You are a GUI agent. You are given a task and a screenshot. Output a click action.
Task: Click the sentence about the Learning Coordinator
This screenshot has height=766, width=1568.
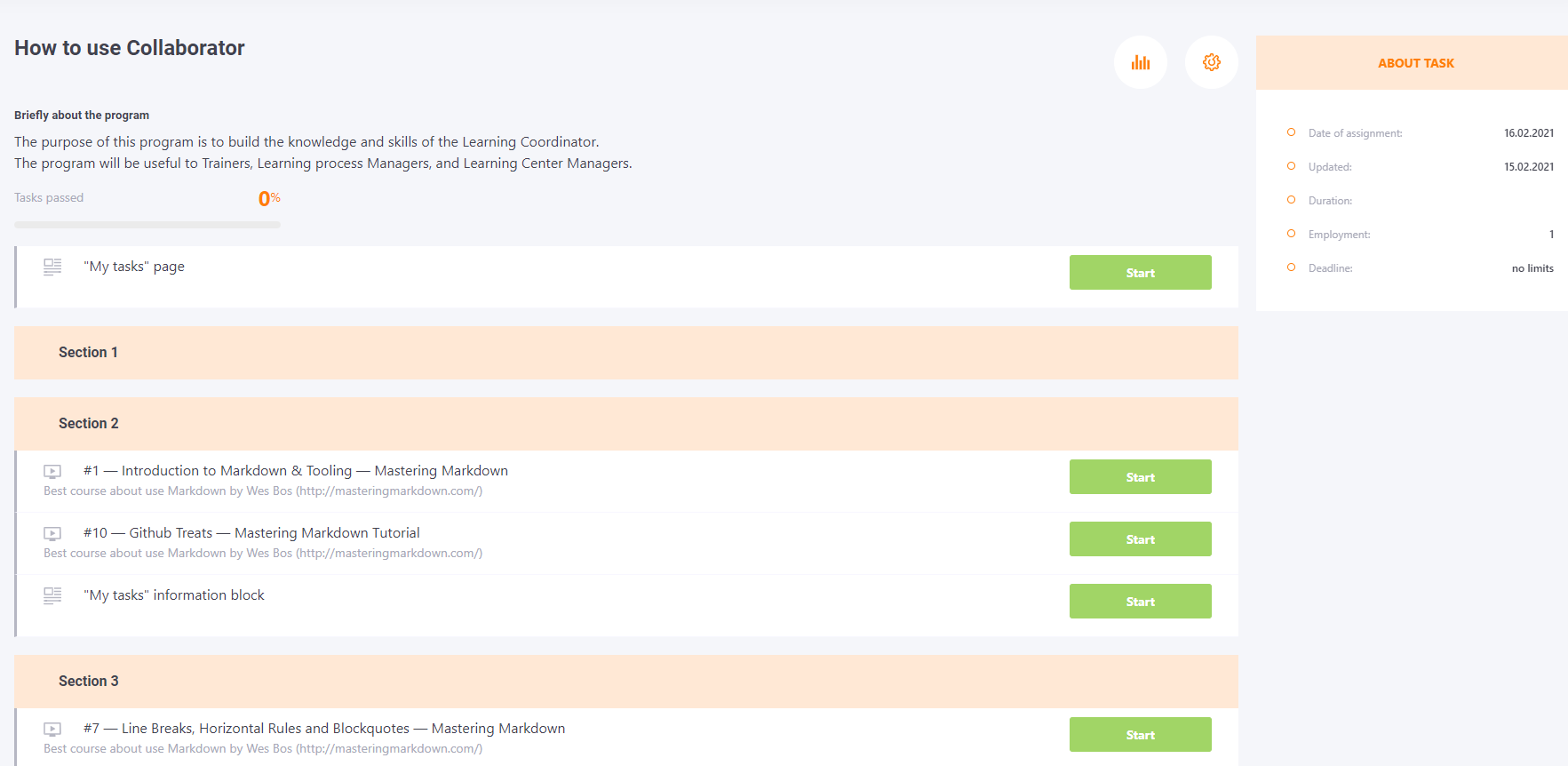(x=306, y=142)
